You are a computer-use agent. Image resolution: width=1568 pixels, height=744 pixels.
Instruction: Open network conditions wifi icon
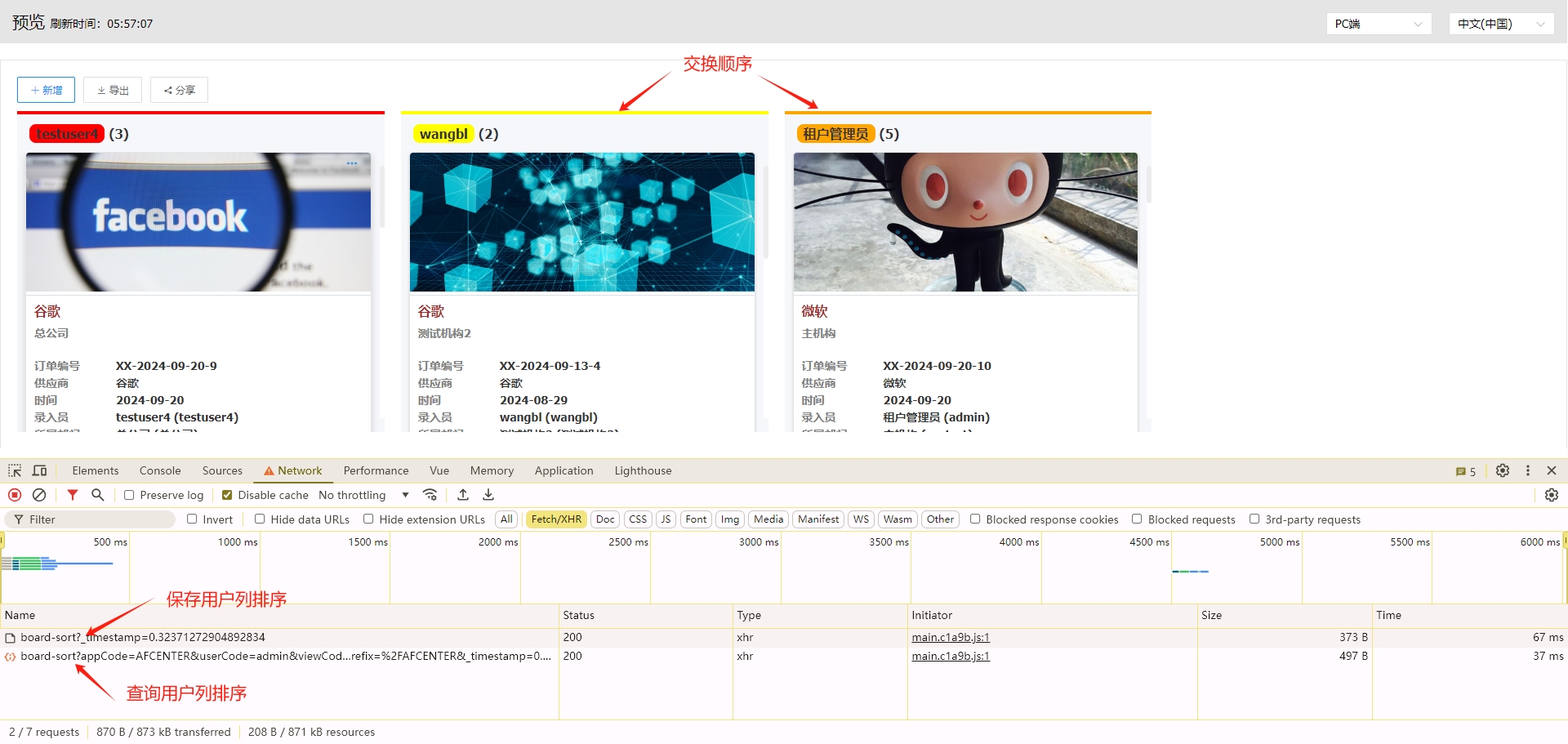tap(430, 495)
